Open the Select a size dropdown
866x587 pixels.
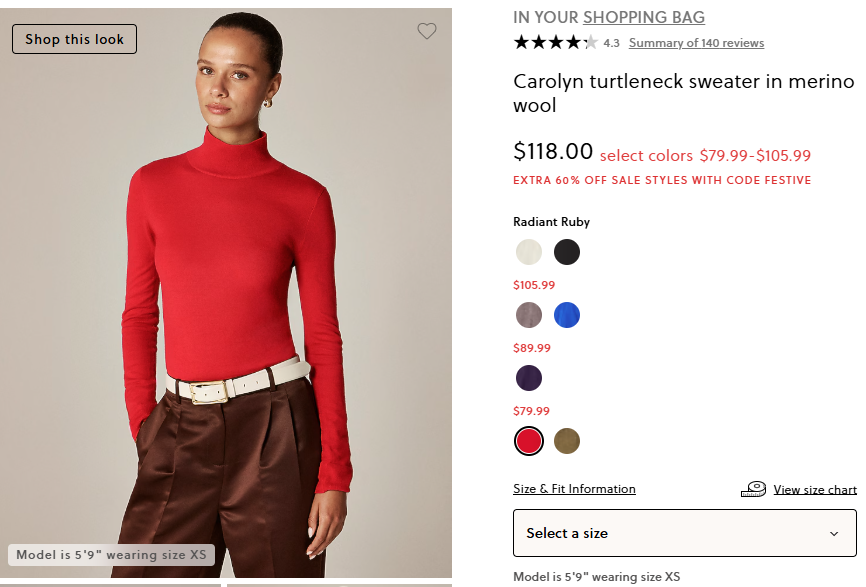685,533
